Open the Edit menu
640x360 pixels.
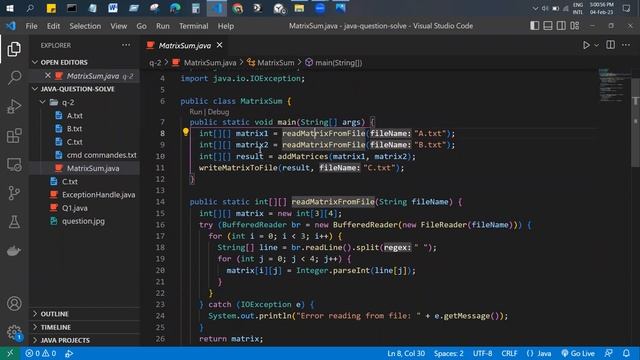tap(53, 26)
